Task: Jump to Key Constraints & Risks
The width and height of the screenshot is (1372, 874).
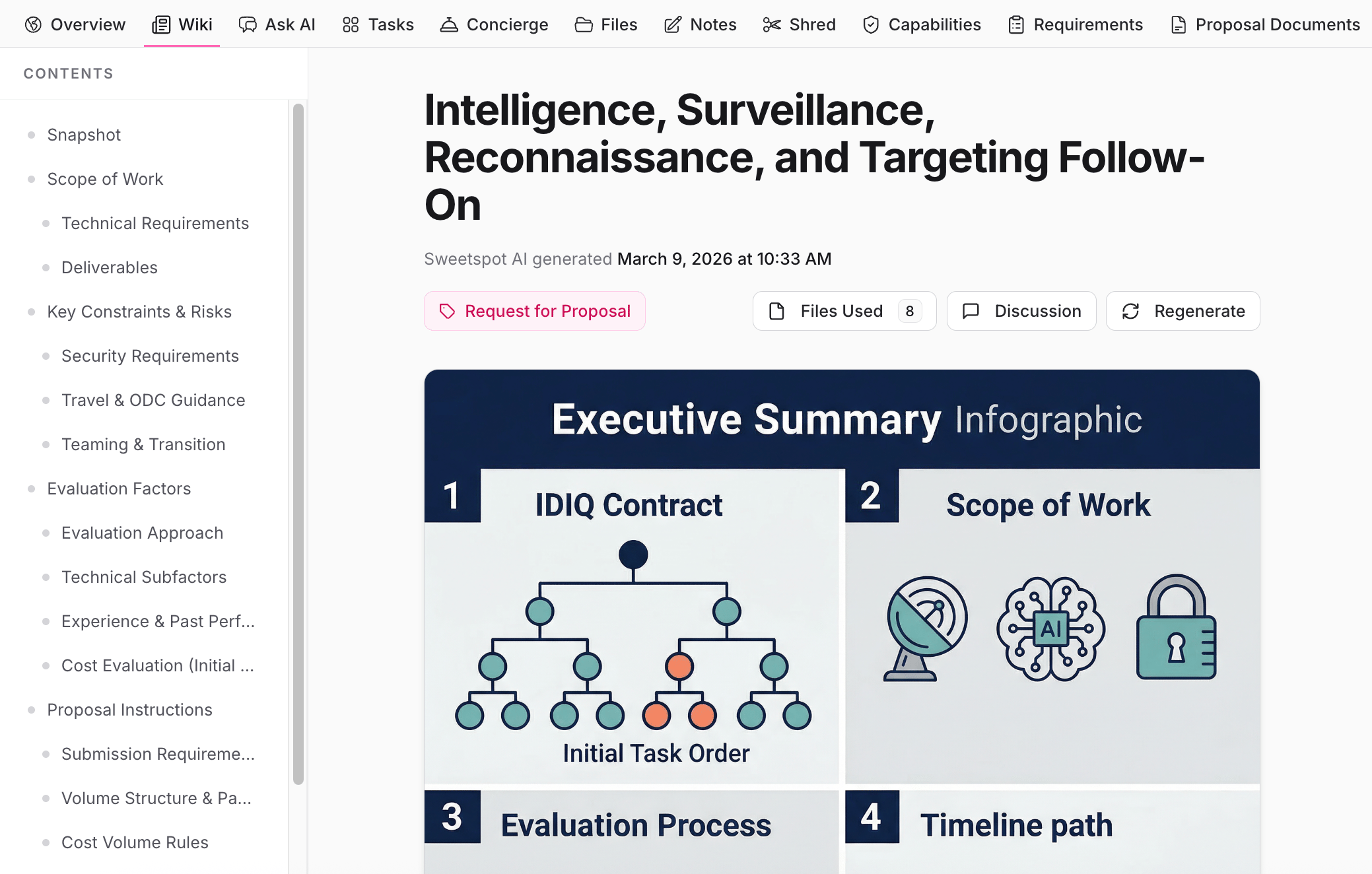Action: [139, 312]
